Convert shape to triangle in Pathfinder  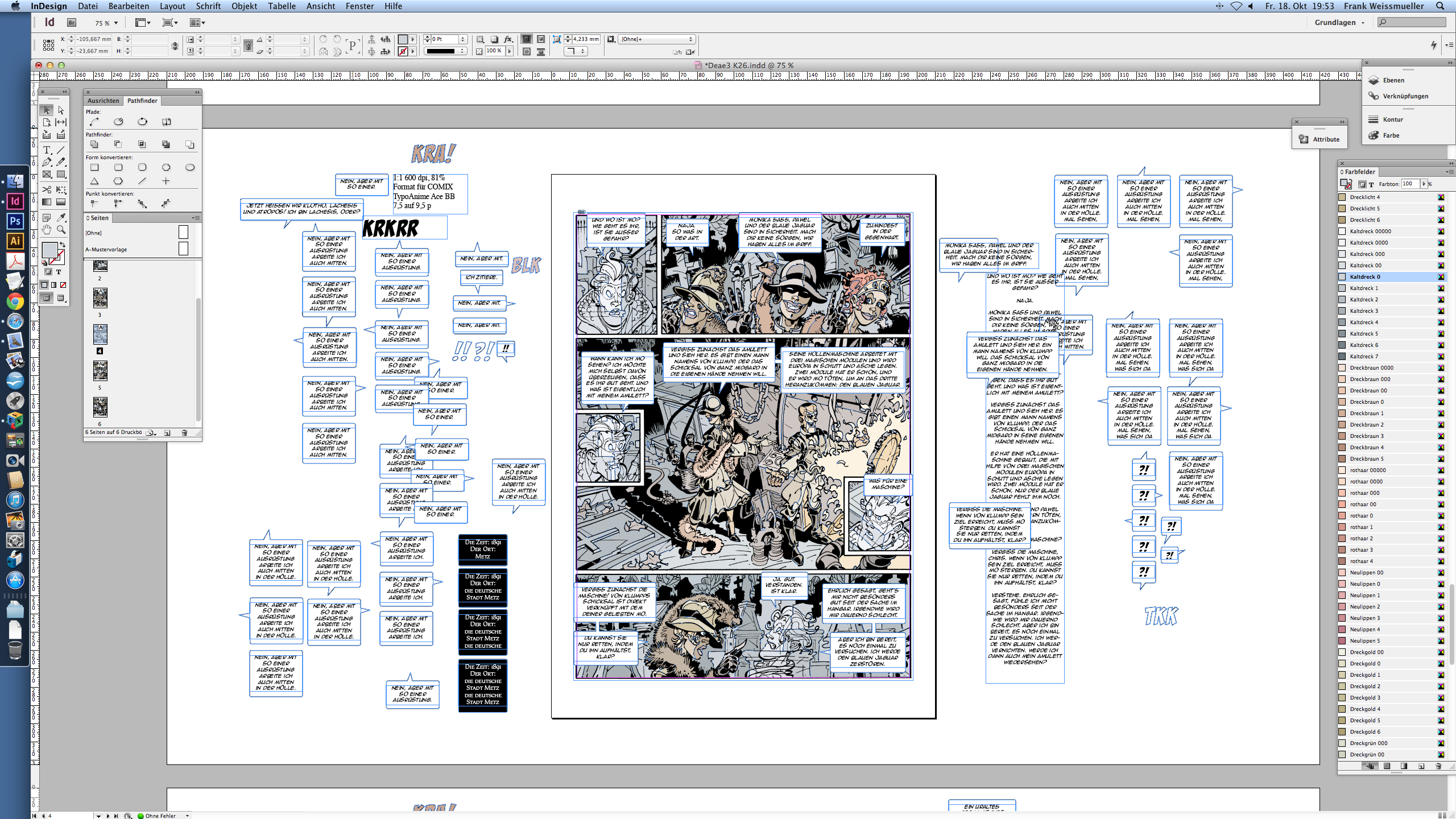coord(94,181)
